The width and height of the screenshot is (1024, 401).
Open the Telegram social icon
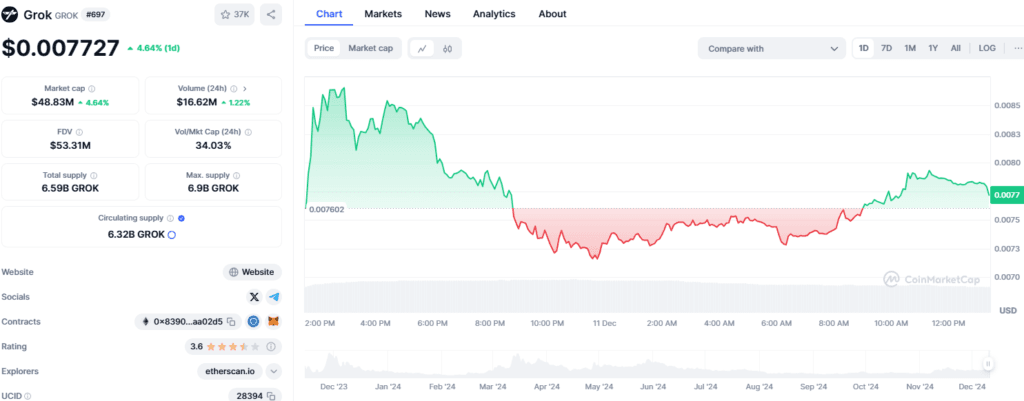[x=274, y=297]
